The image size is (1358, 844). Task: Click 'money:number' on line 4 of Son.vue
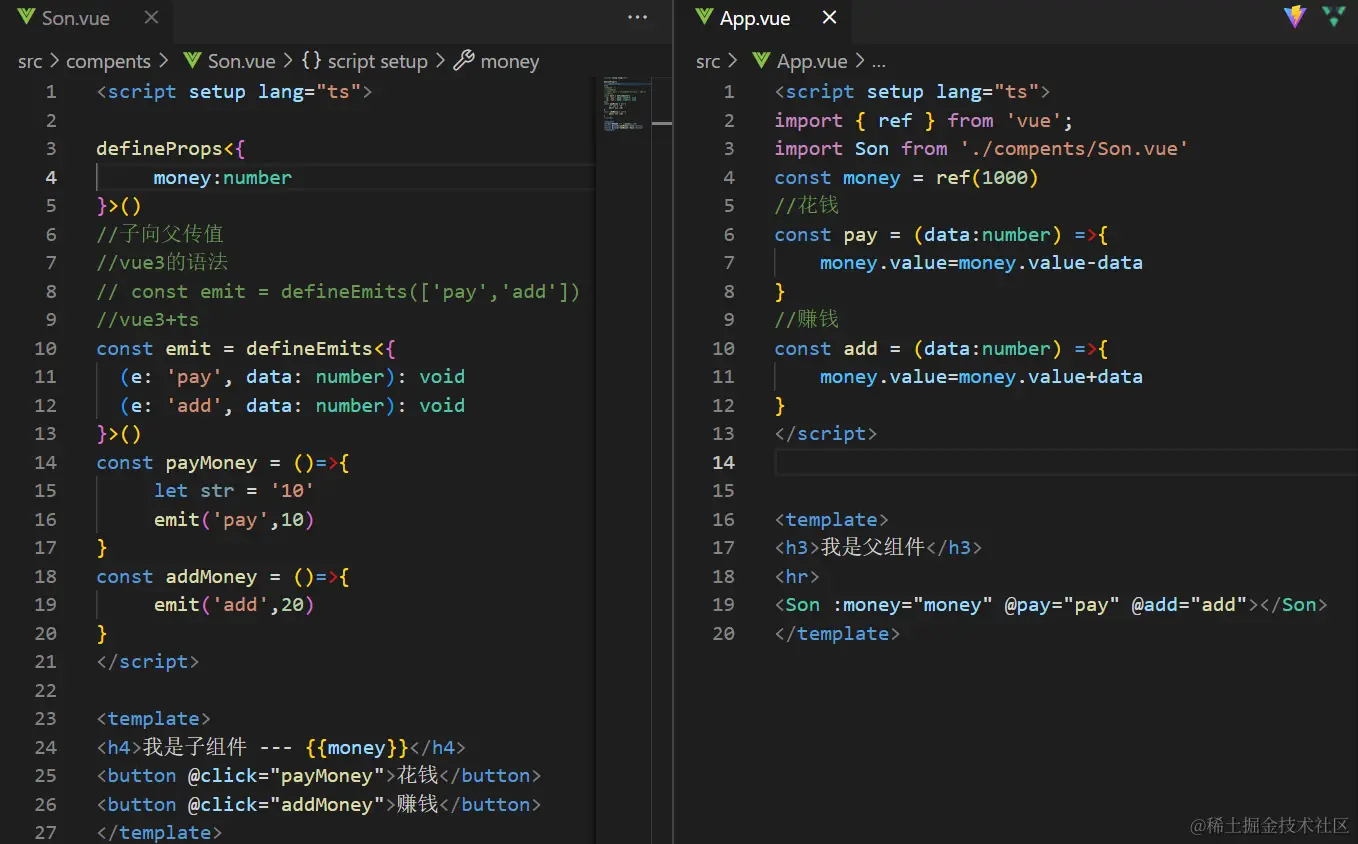[x=223, y=177]
